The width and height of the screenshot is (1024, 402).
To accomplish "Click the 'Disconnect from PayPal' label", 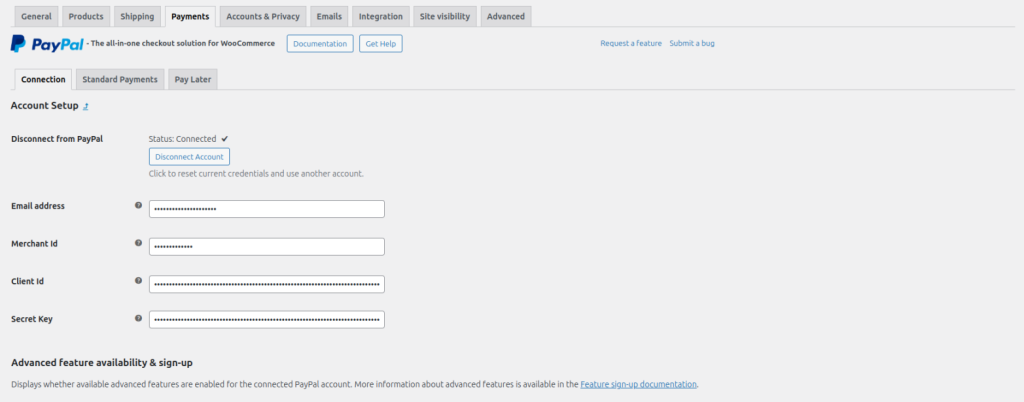I will (57, 139).
